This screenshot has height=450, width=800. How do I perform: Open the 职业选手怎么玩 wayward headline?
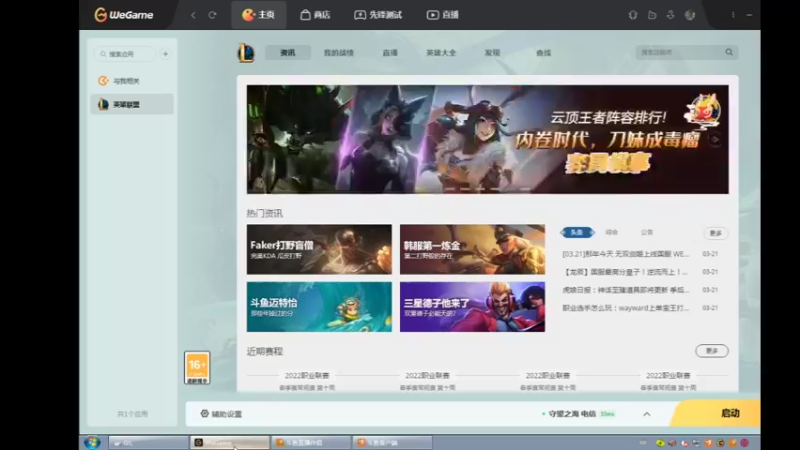(x=626, y=308)
